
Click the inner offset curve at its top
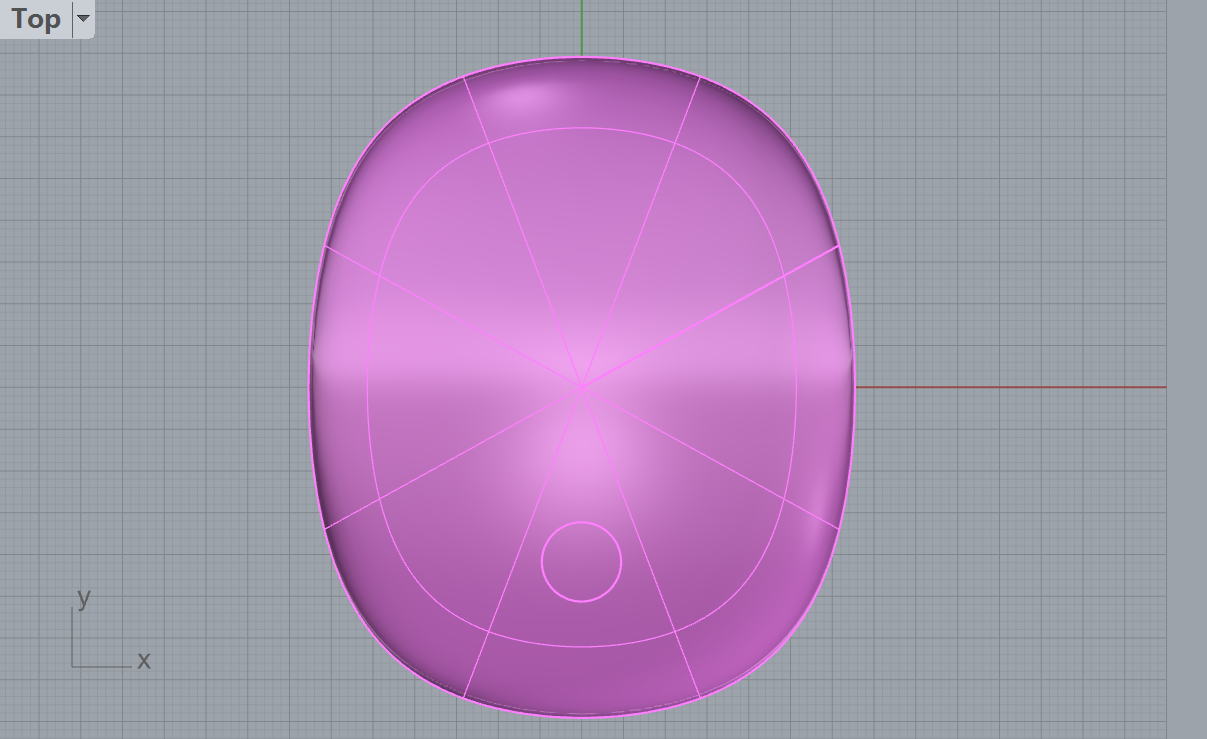pos(582,128)
